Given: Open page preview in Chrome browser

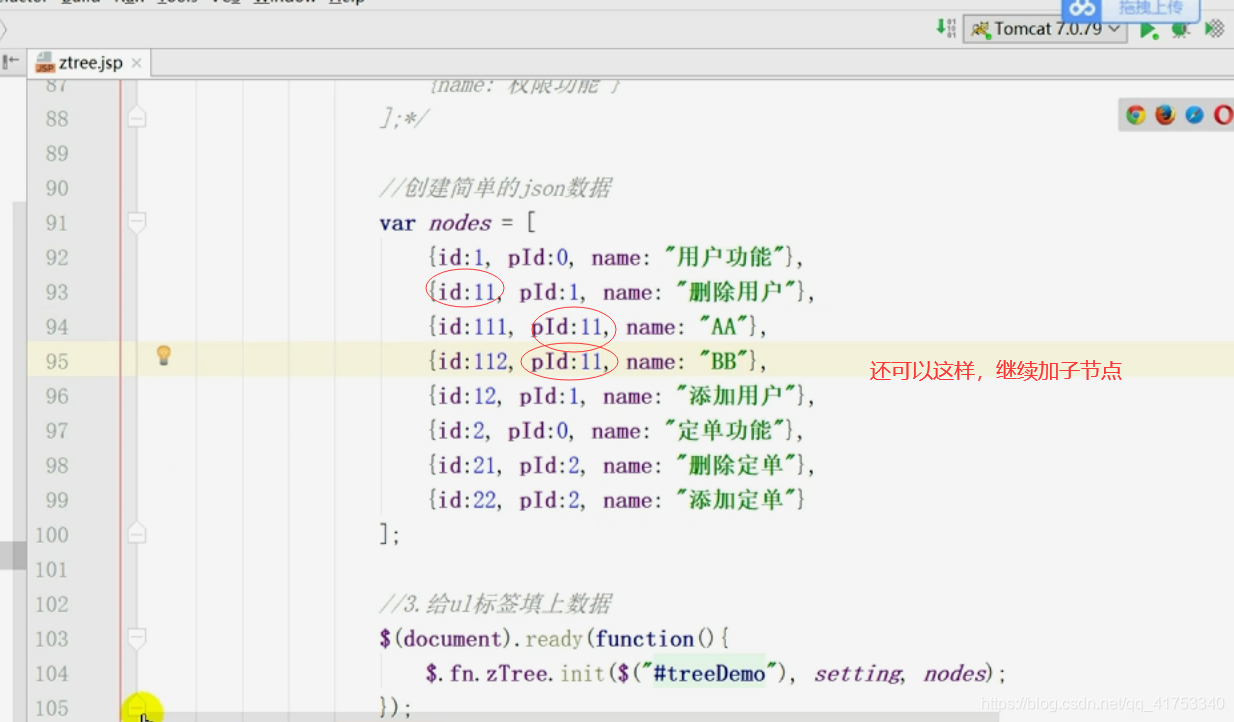Looking at the screenshot, I should 1135,115.
